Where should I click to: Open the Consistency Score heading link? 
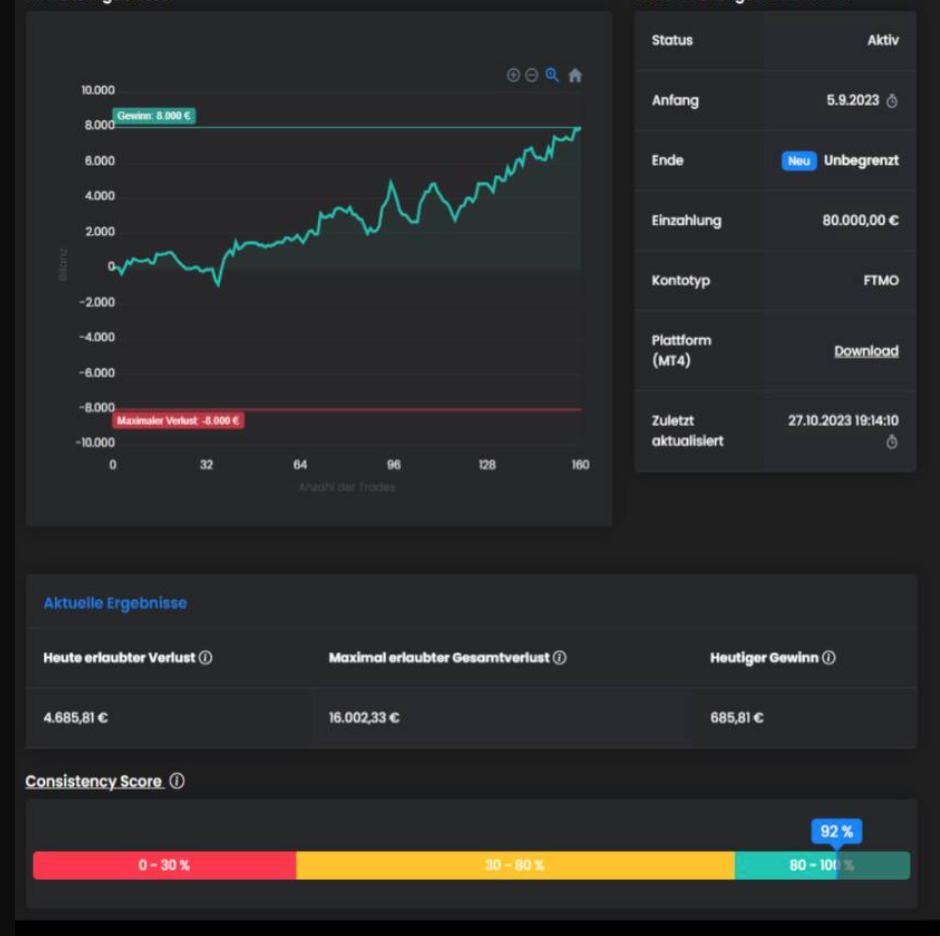93,782
